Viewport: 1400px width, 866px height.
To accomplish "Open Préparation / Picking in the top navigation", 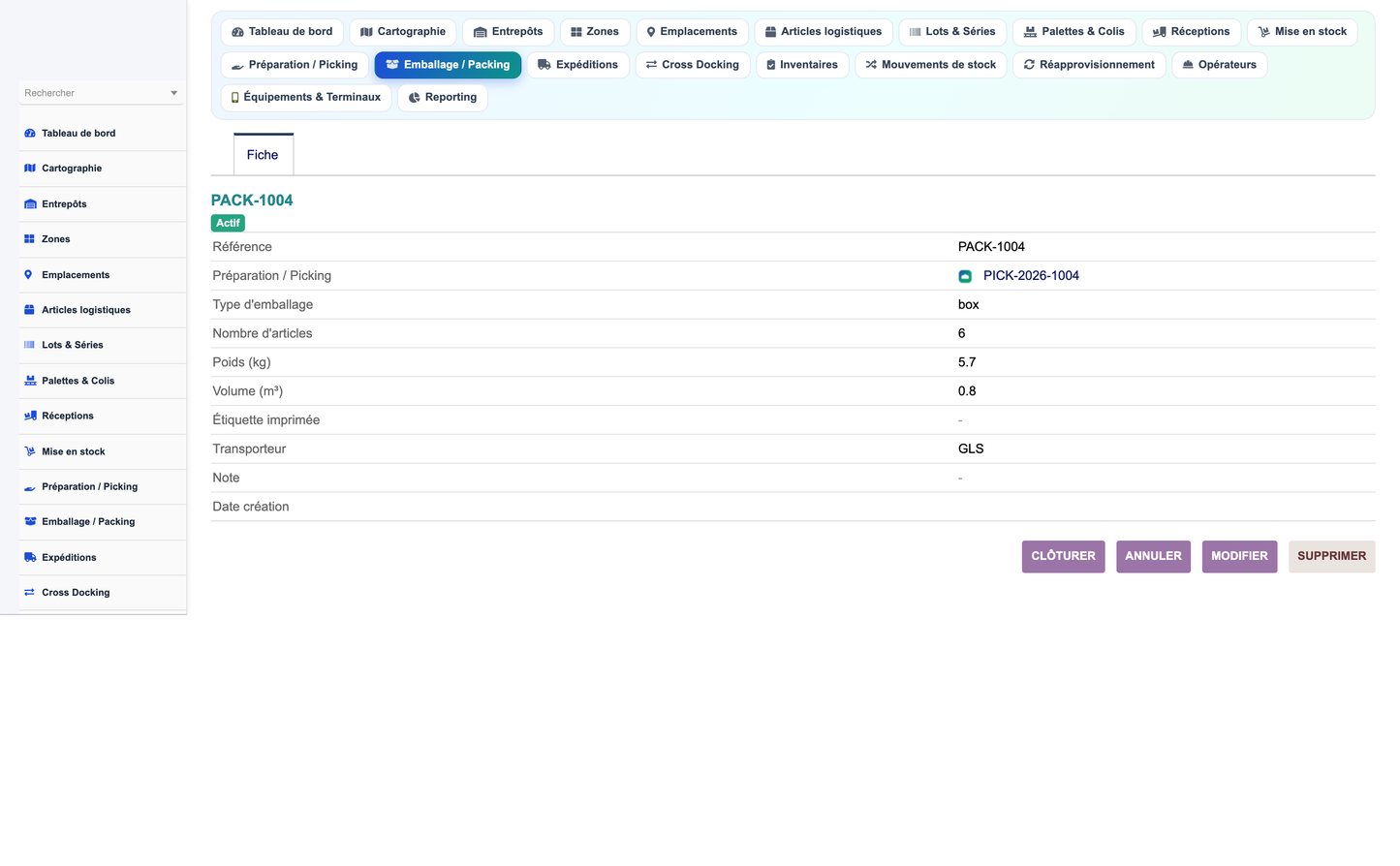I will [x=295, y=65].
